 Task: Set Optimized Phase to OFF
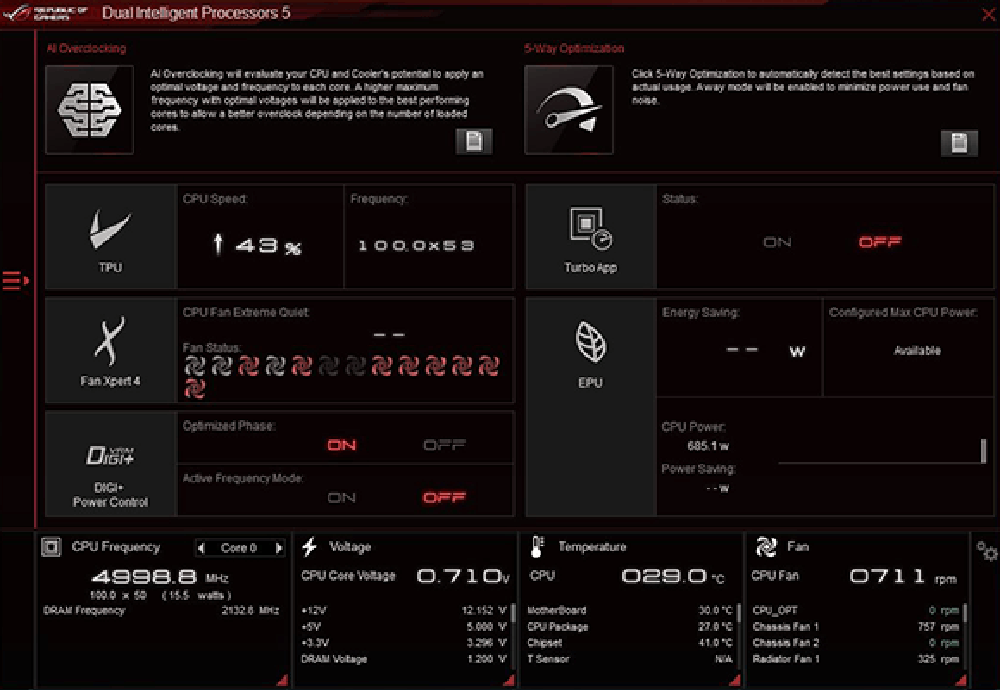tap(444, 445)
